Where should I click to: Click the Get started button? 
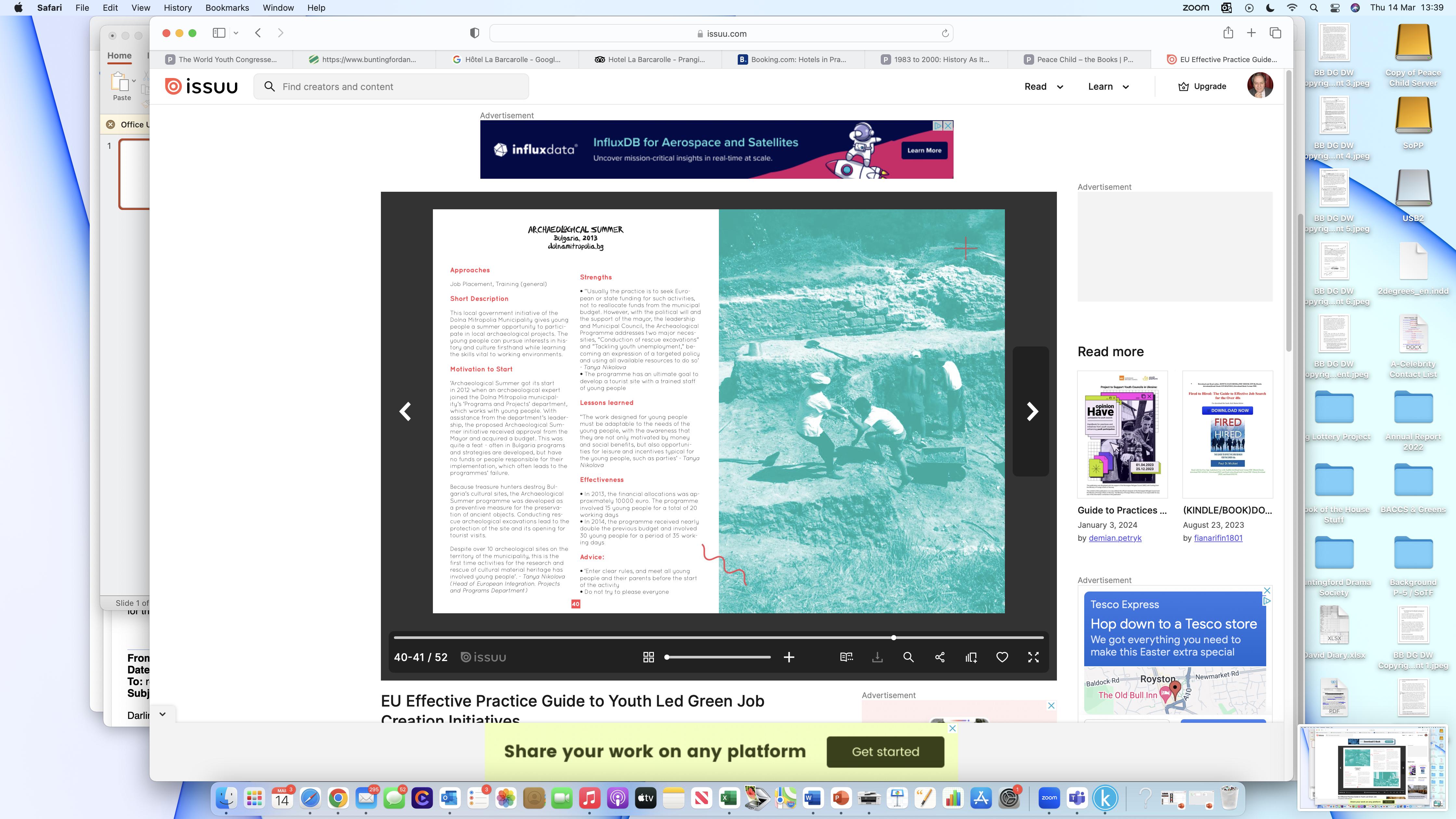coord(885,752)
